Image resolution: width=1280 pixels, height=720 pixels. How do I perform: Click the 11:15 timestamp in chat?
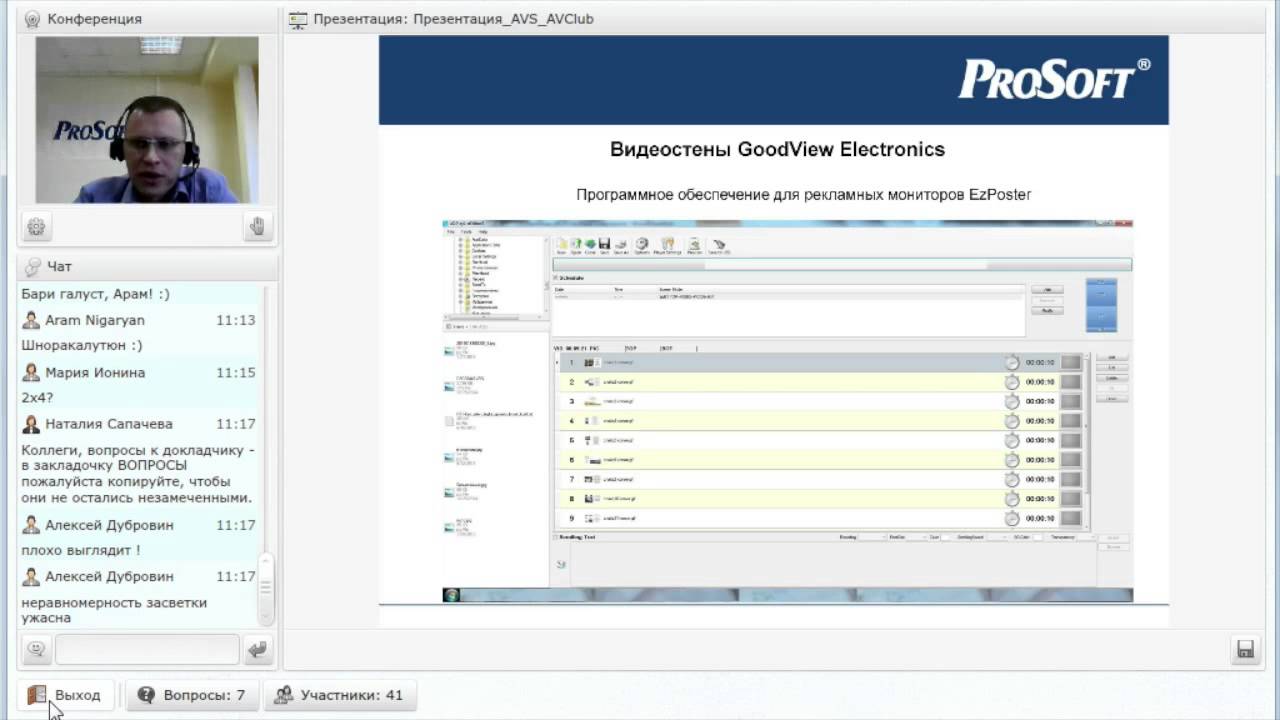[236, 372]
